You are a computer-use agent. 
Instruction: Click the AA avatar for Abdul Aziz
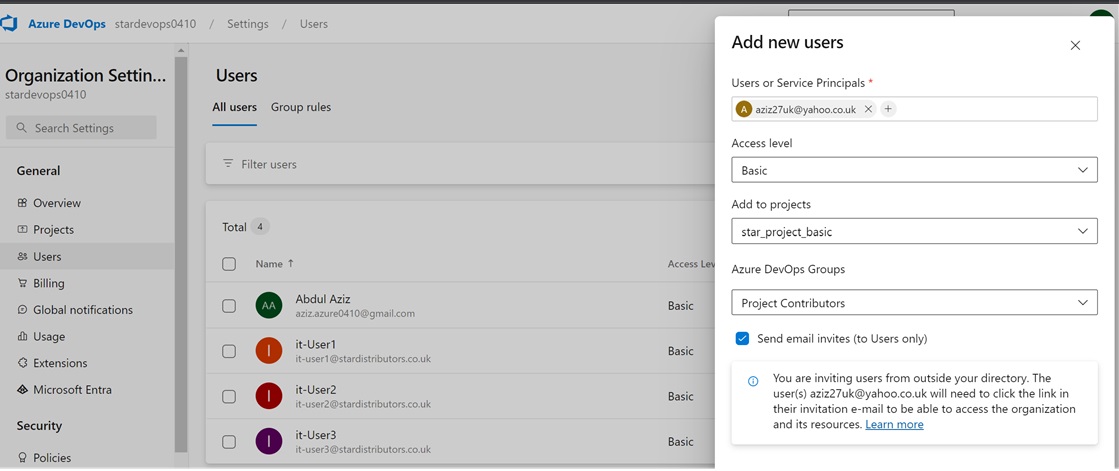tap(268, 305)
